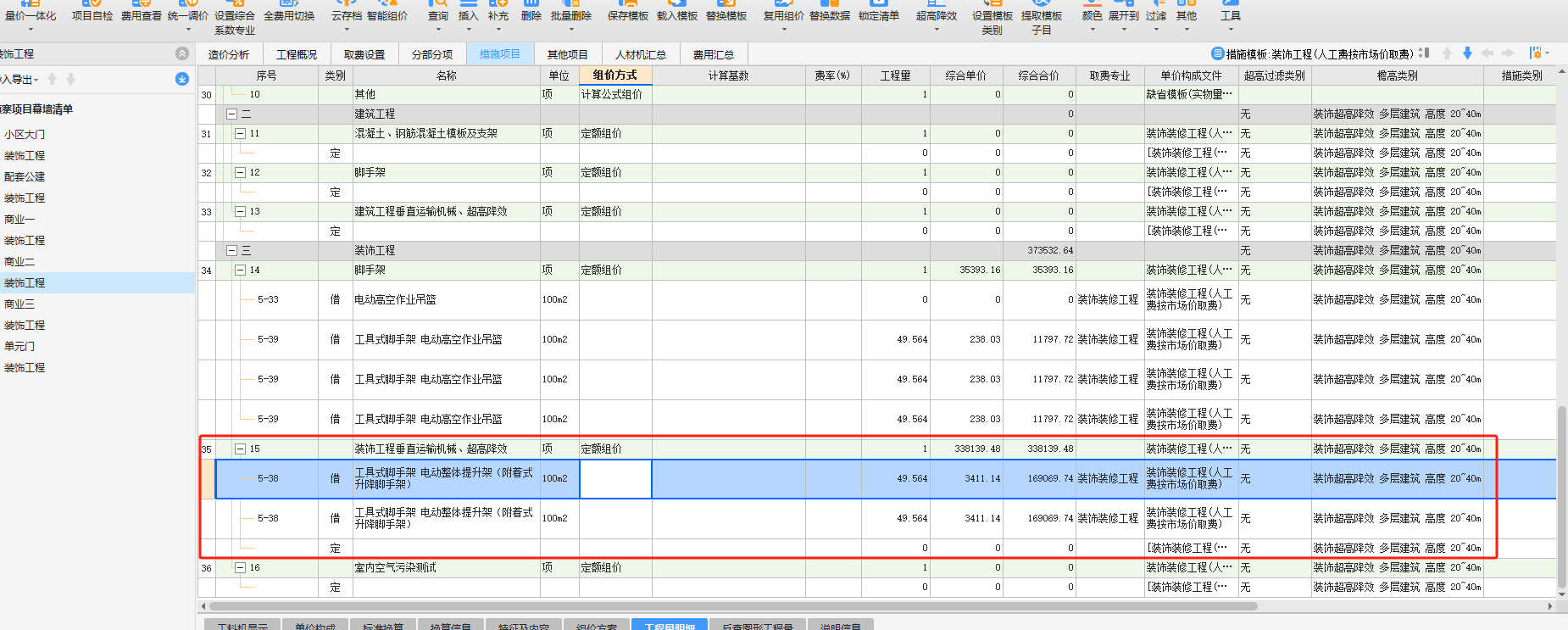The image size is (1568, 630).
Task: Select 小区大门 in project tree
Action: tap(25, 134)
